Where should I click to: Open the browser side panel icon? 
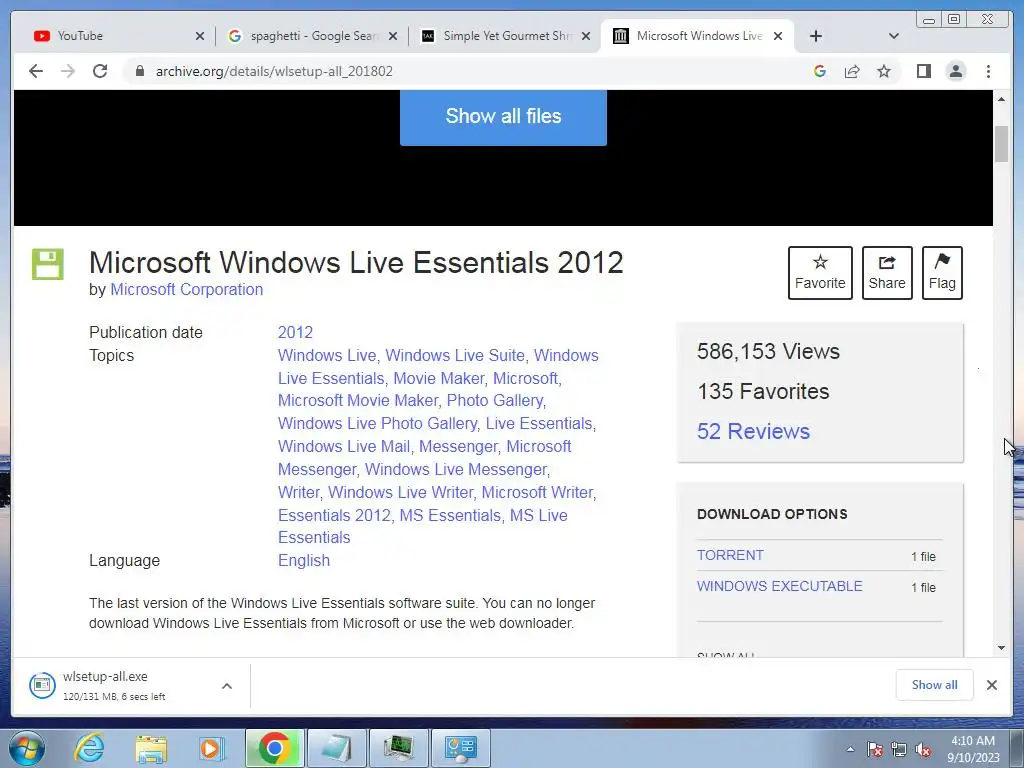tap(923, 71)
